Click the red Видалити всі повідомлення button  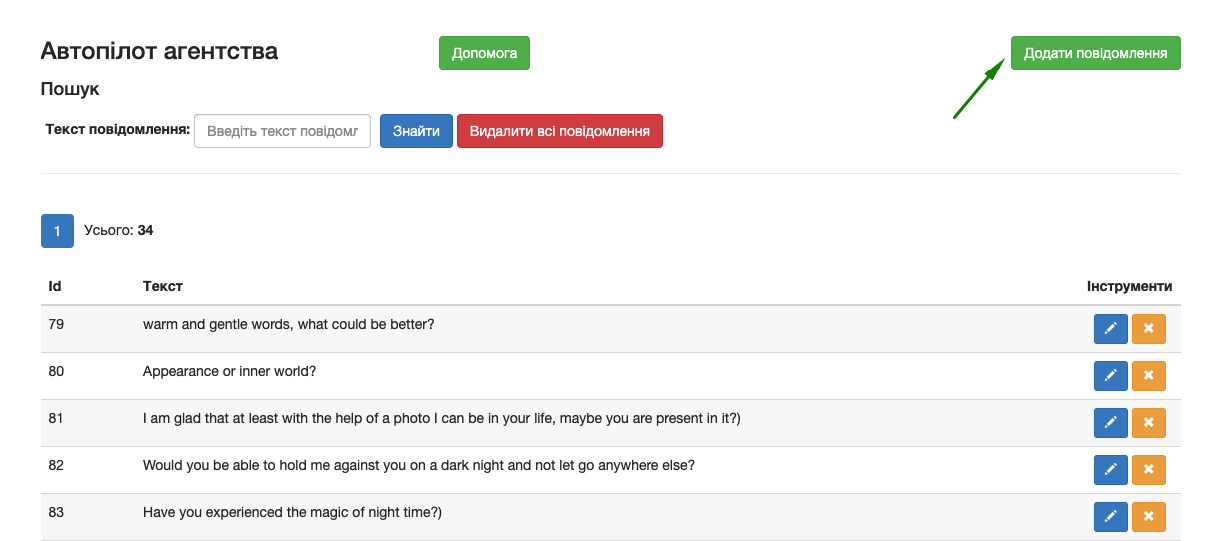point(559,131)
